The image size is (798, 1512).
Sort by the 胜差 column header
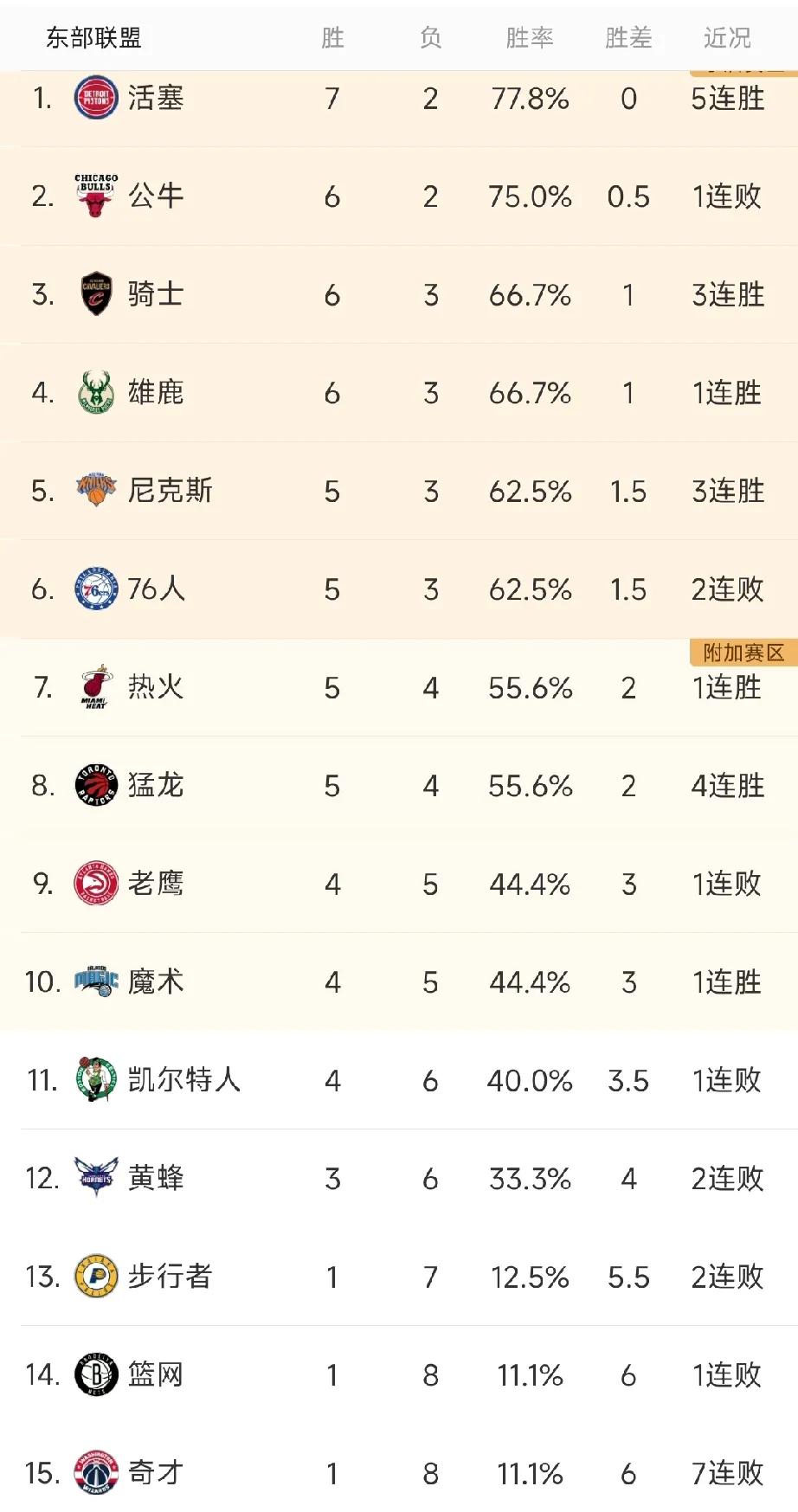coord(628,37)
